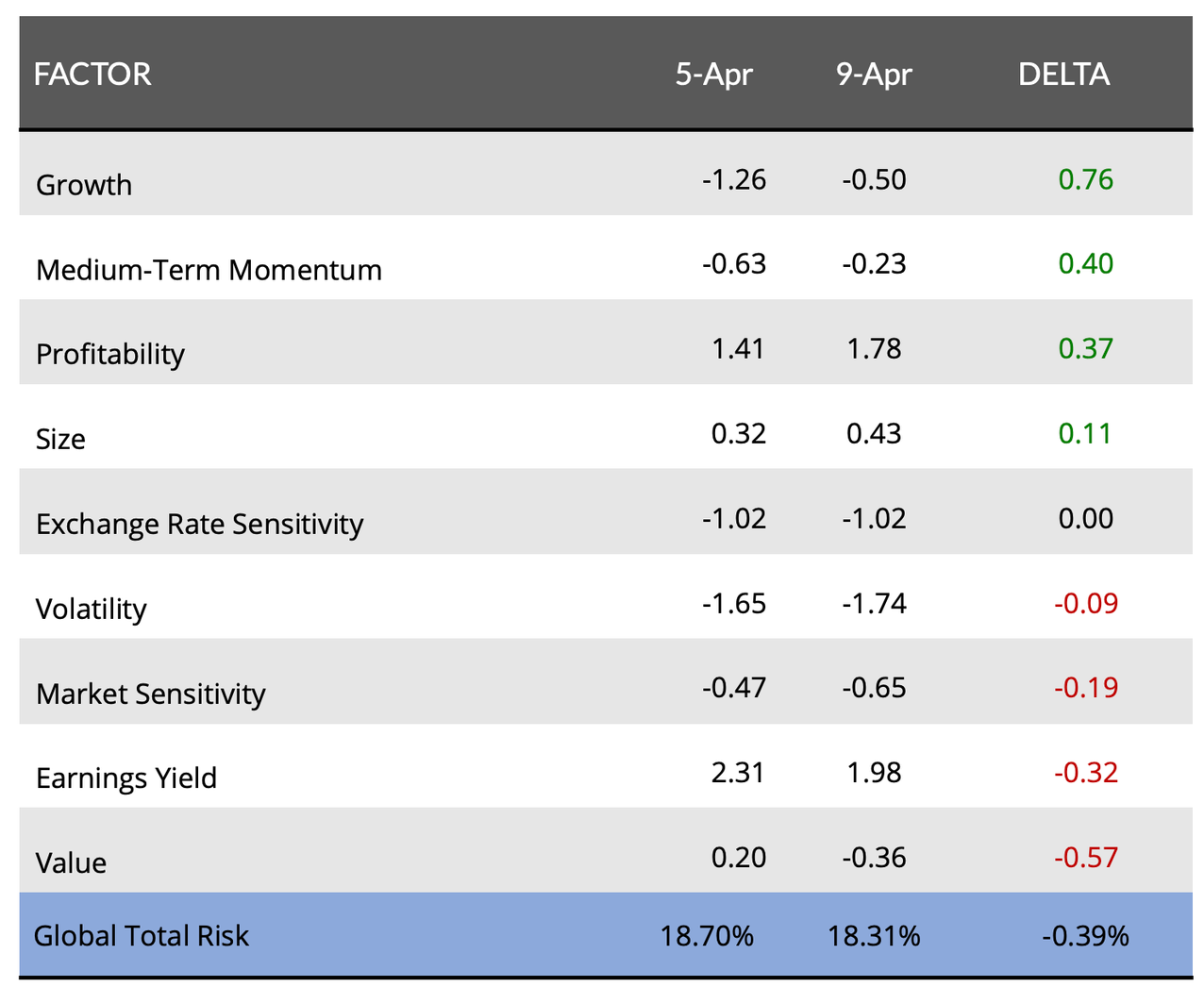Click the DELTA column header
1204x987 pixels.
(1063, 75)
